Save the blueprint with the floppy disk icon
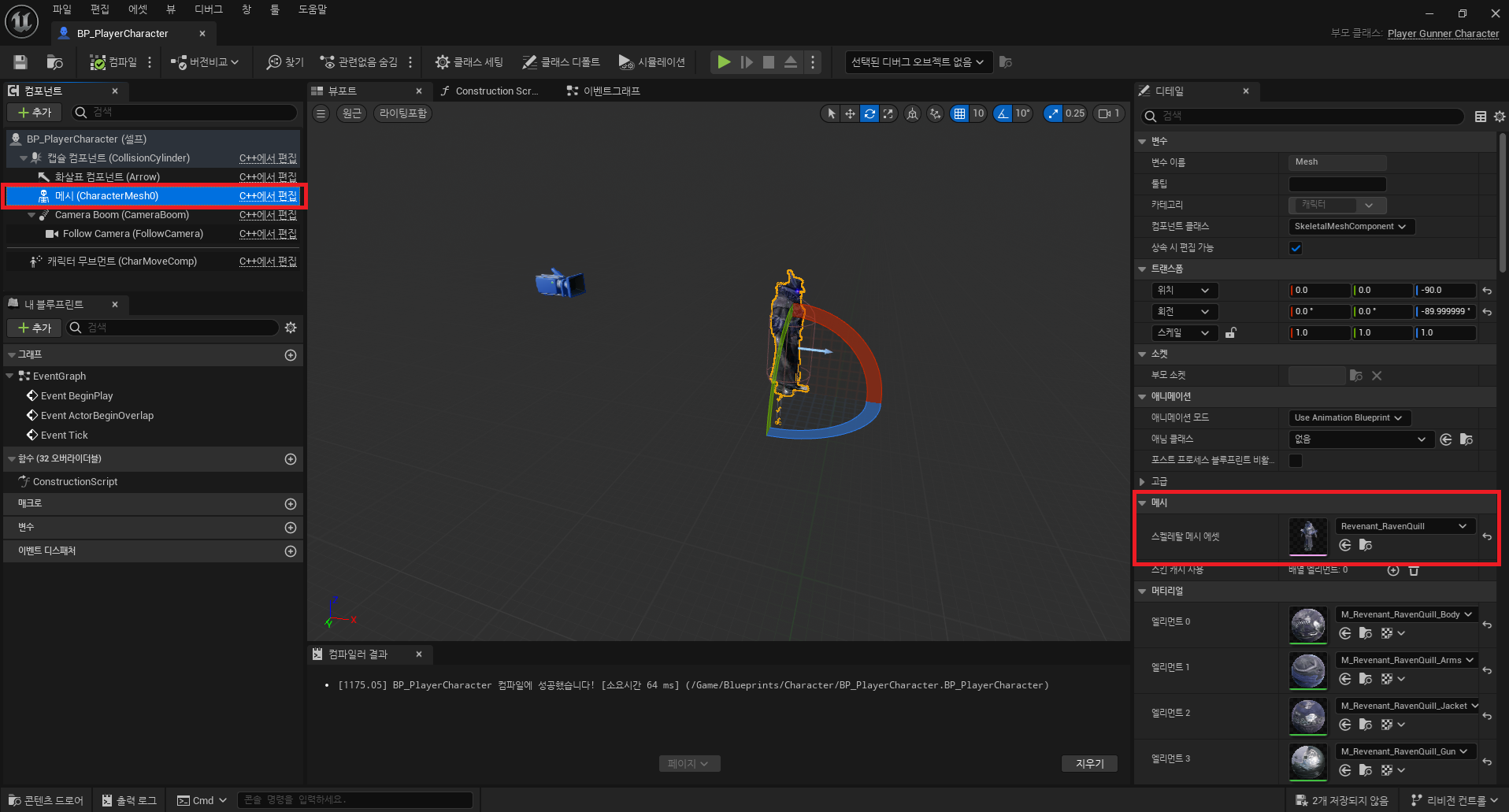1509x812 pixels. (20, 62)
